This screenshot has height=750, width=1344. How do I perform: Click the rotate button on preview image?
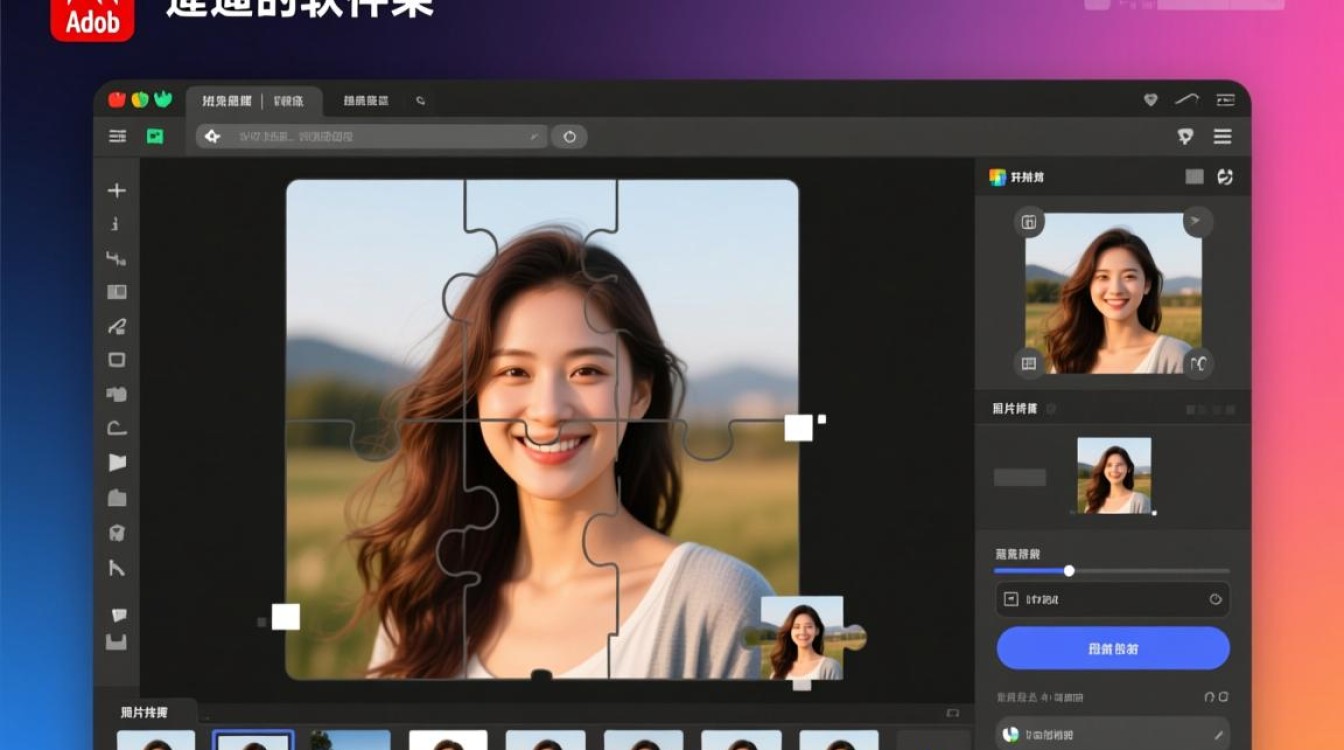pos(1198,363)
